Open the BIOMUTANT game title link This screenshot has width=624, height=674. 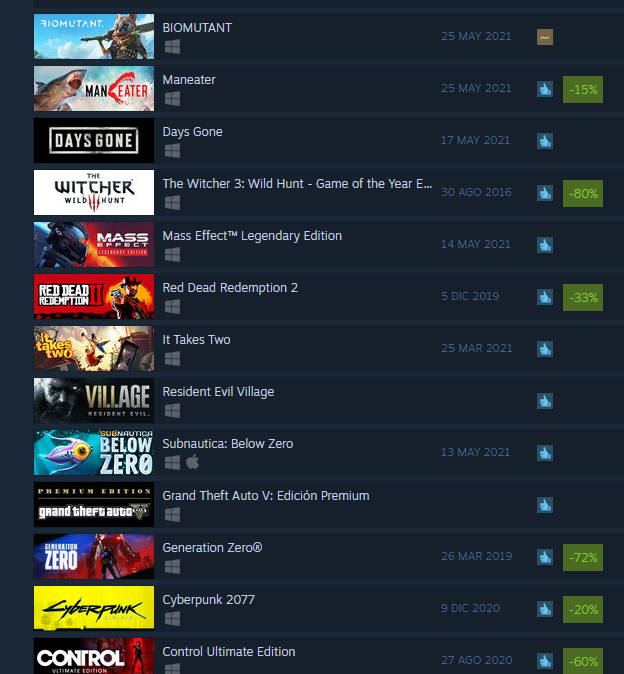(x=197, y=28)
